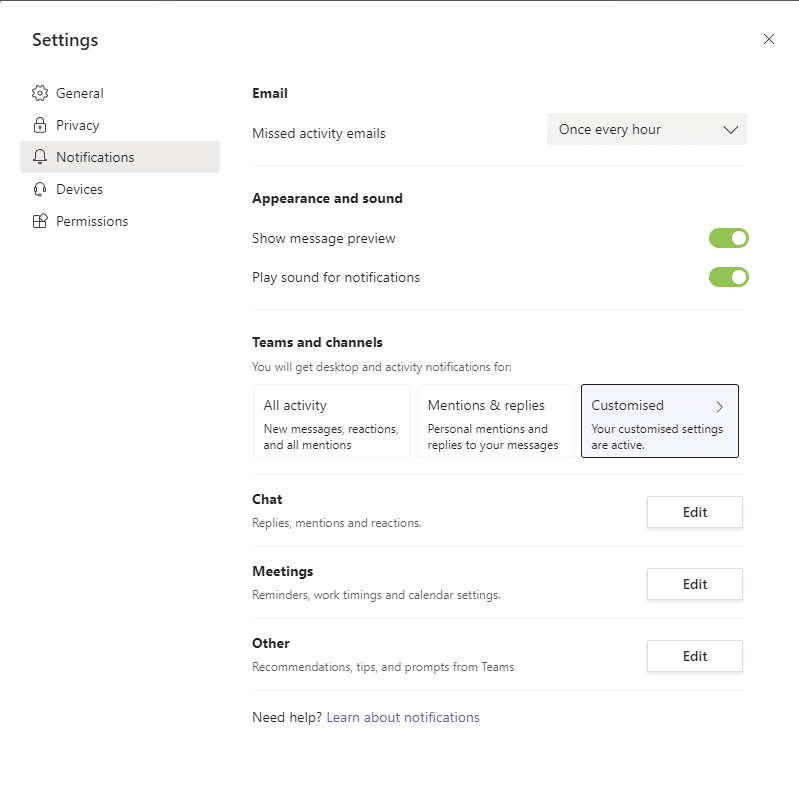Edit Meetings notification settings
Viewport: 799px width, 797px height.
695,584
